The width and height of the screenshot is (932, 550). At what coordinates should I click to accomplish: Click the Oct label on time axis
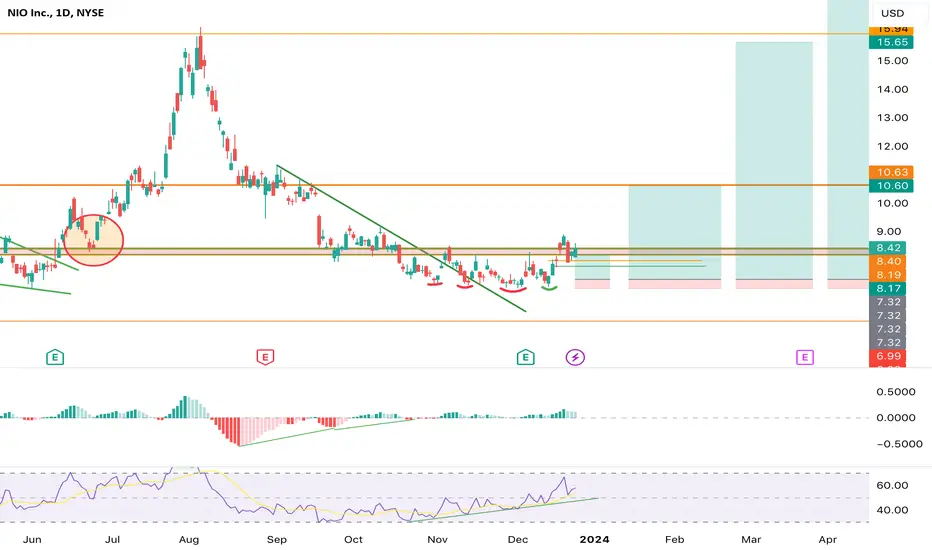pyautogui.click(x=353, y=540)
